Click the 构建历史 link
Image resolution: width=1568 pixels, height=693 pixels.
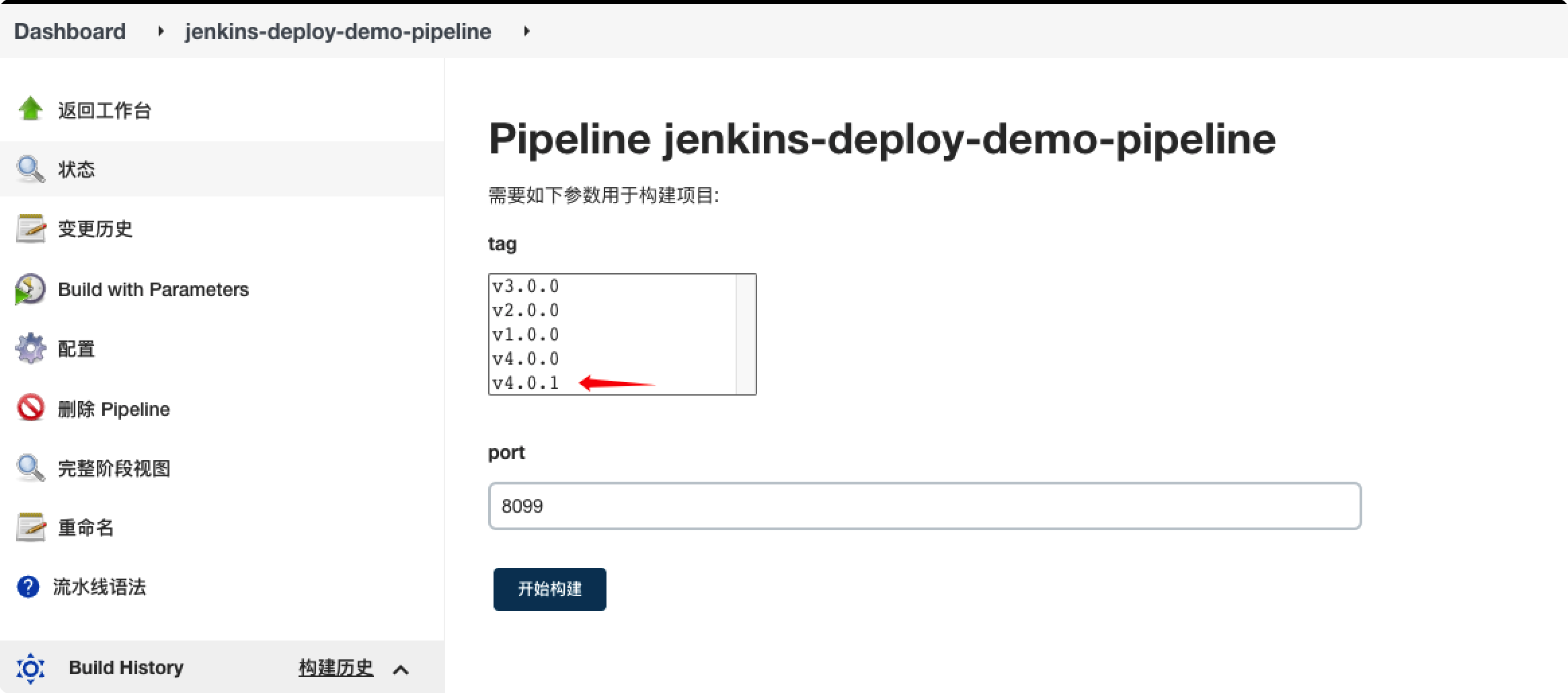[x=336, y=667]
